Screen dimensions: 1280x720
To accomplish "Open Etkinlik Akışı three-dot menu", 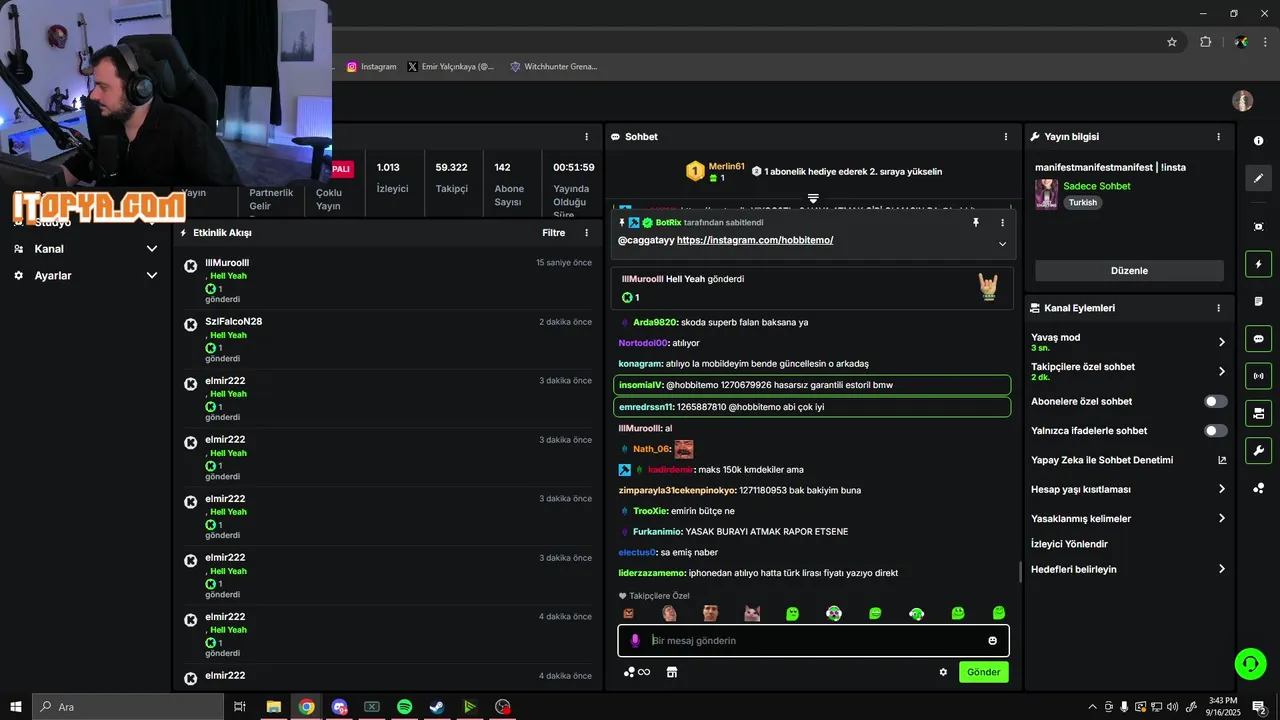I will click(x=587, y=233).
